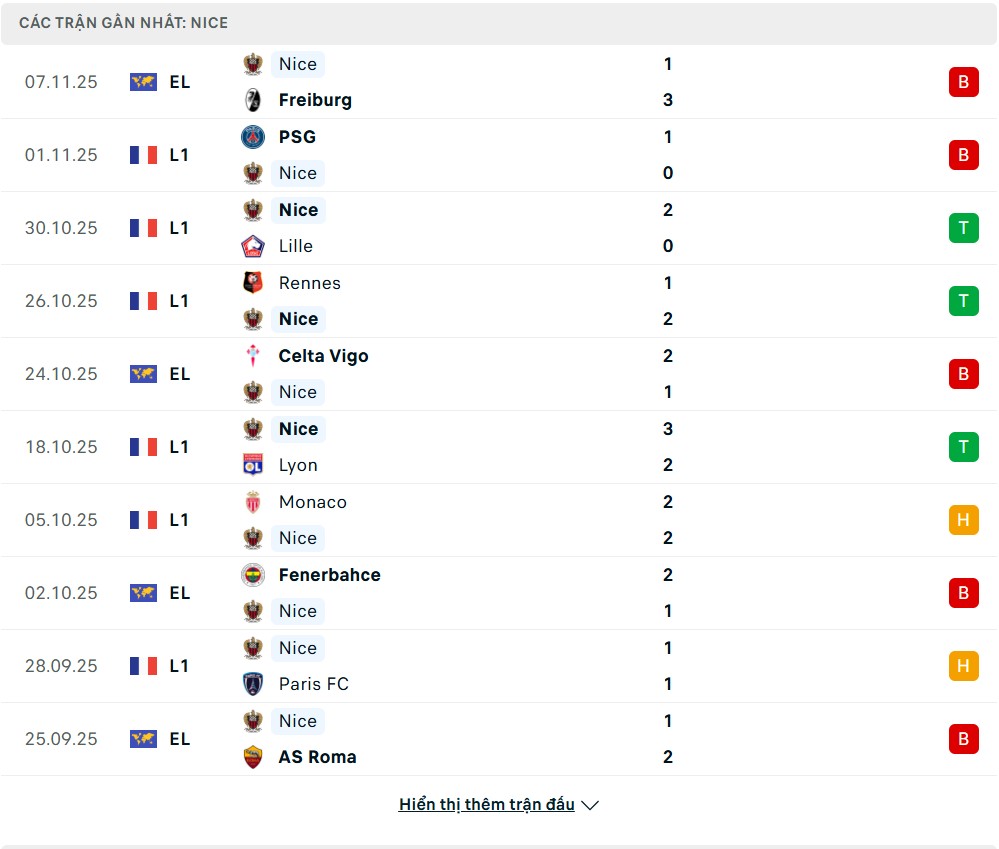The image size is (999, 849).
Task: Click the AS Roma crest icon
Action: coord(253,757)
